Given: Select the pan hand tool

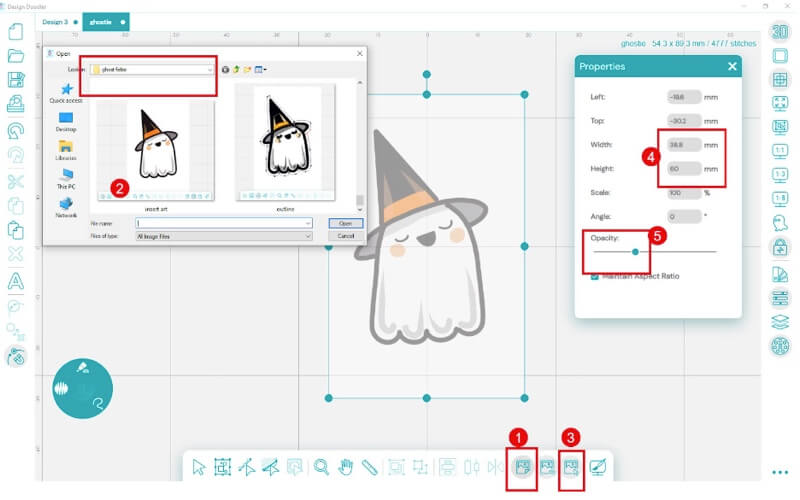Looking at the screenshot, I should click(x=346, y=467).
